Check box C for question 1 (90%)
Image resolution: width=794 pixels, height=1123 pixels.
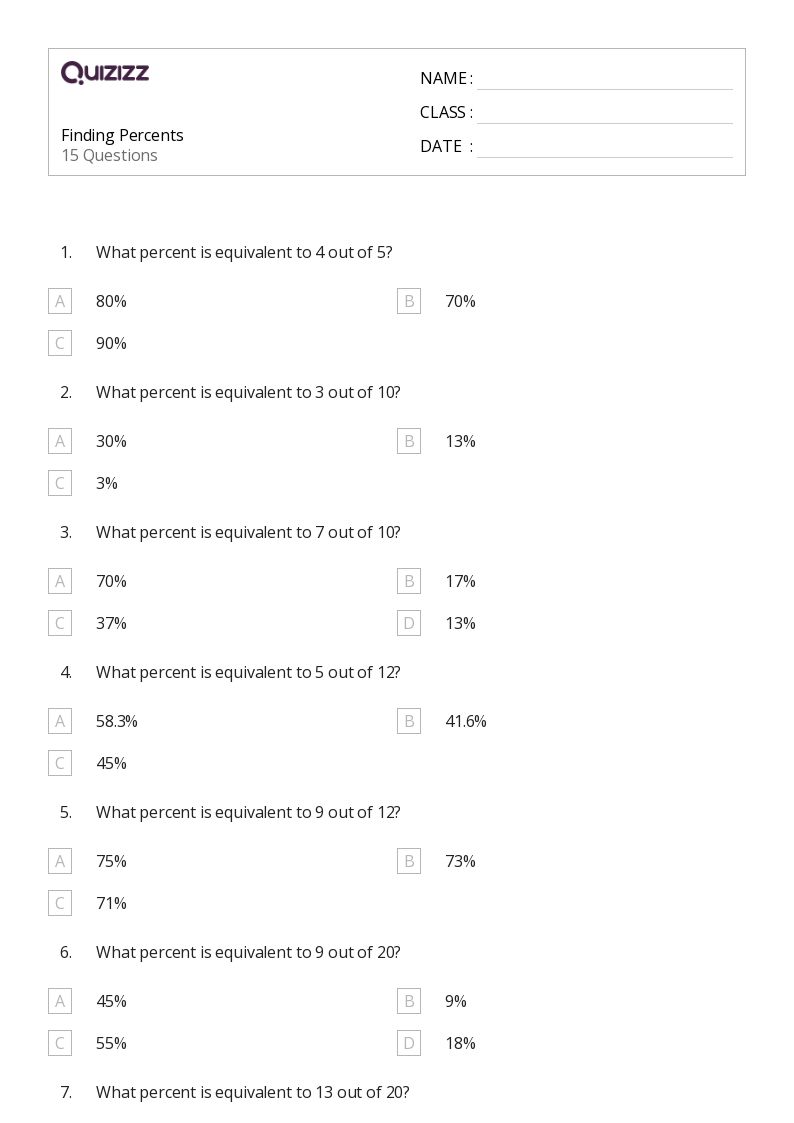pos(60,343)
